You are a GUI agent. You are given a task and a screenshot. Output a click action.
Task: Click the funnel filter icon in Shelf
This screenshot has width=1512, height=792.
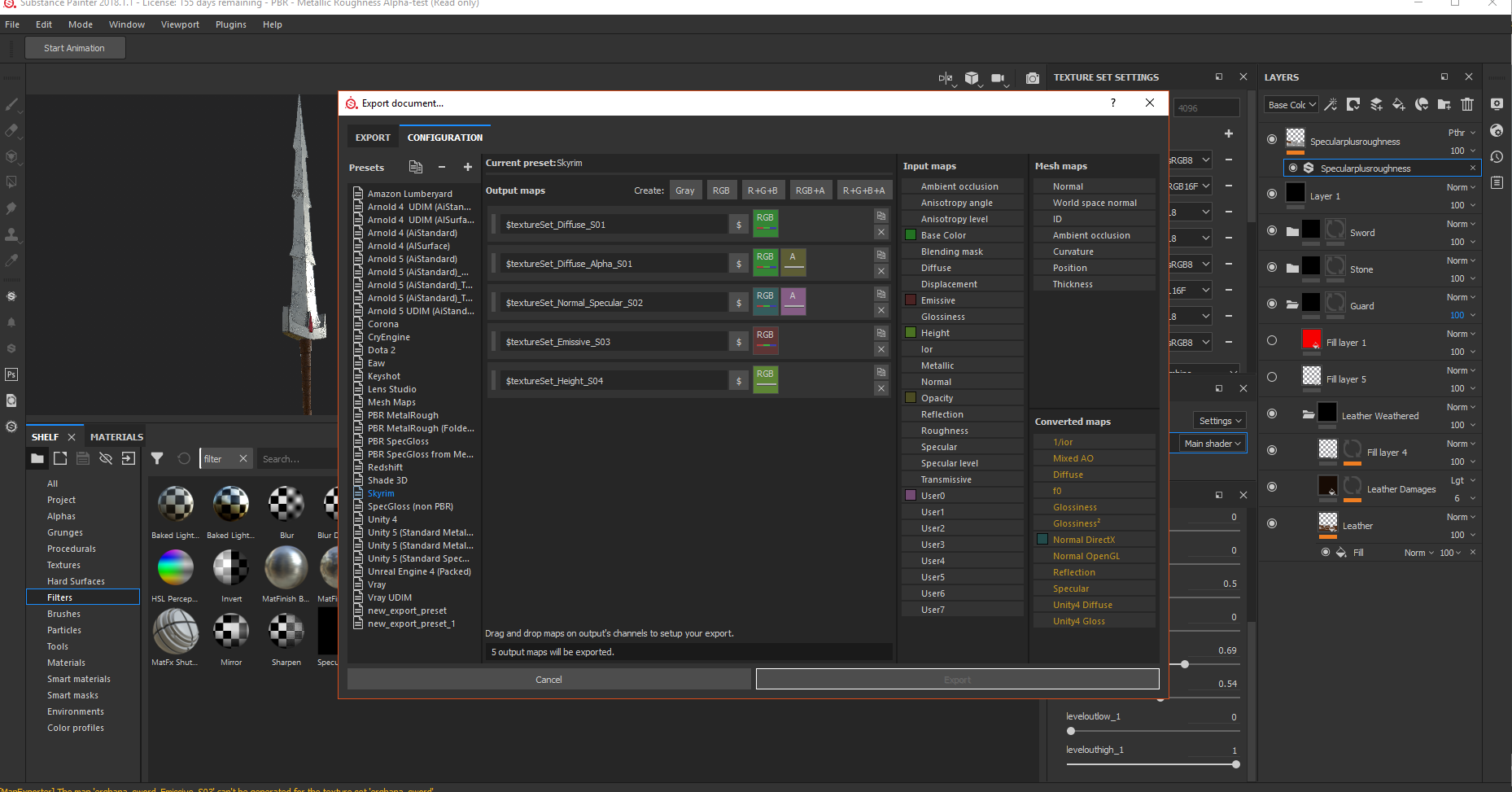coord(157,458)
